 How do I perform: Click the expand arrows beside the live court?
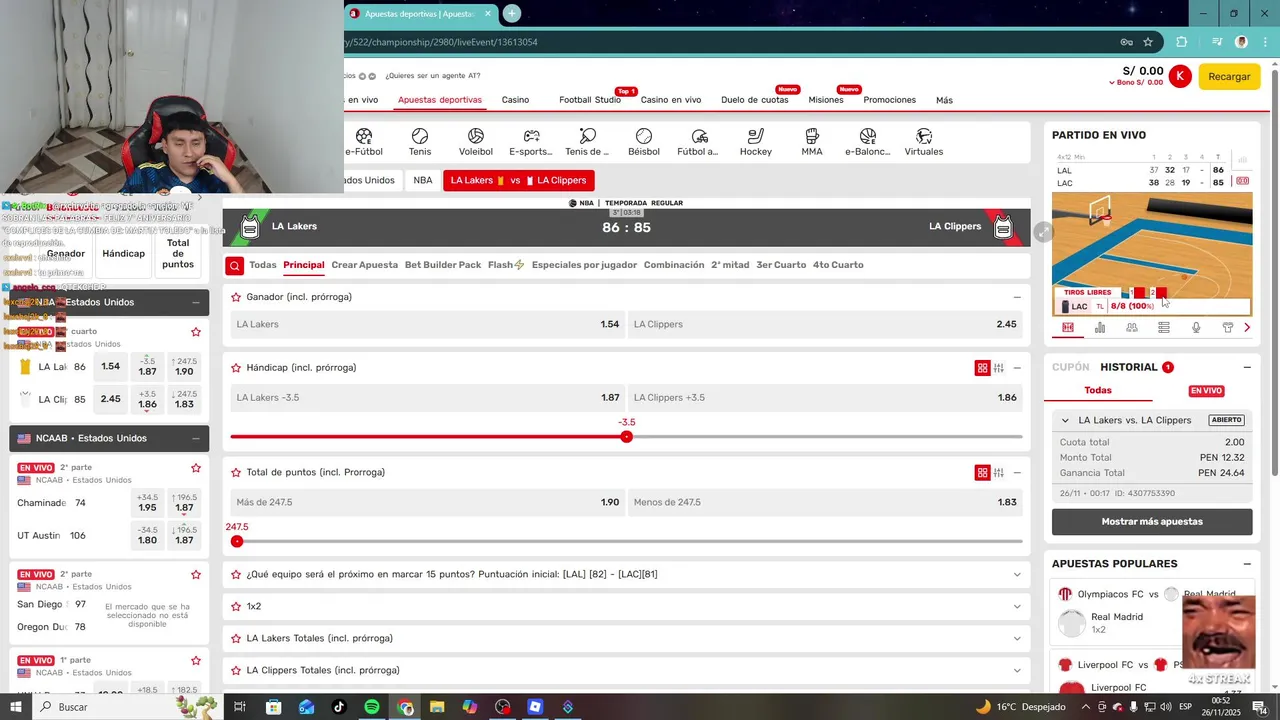(x=1043, y=232)
